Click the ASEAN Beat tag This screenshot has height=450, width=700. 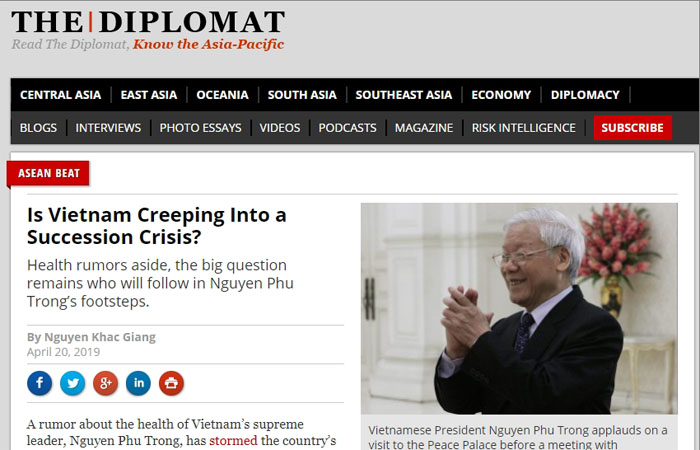[48, 173]
